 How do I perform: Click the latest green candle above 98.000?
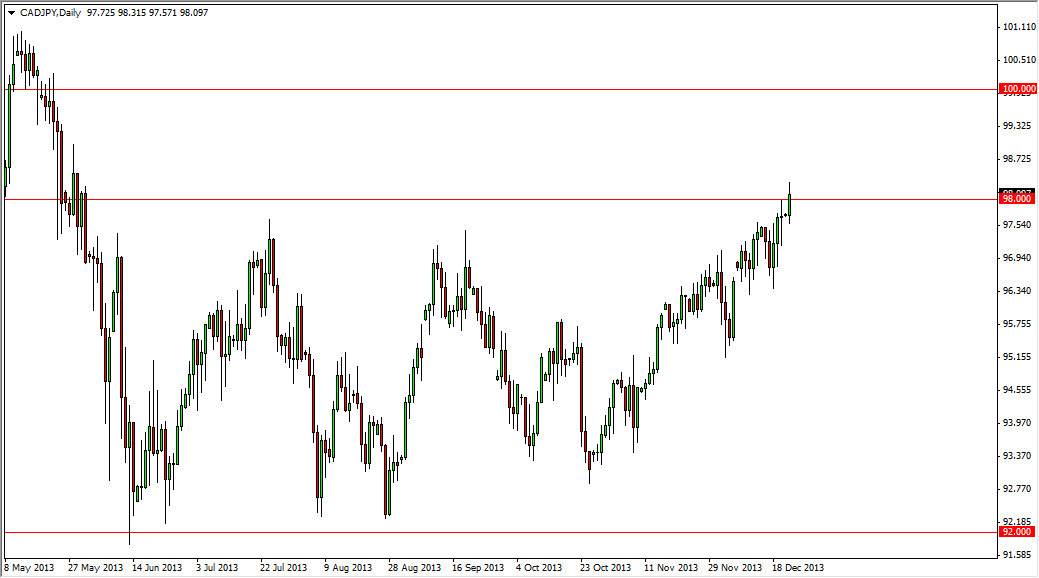[x=789, y=204]
